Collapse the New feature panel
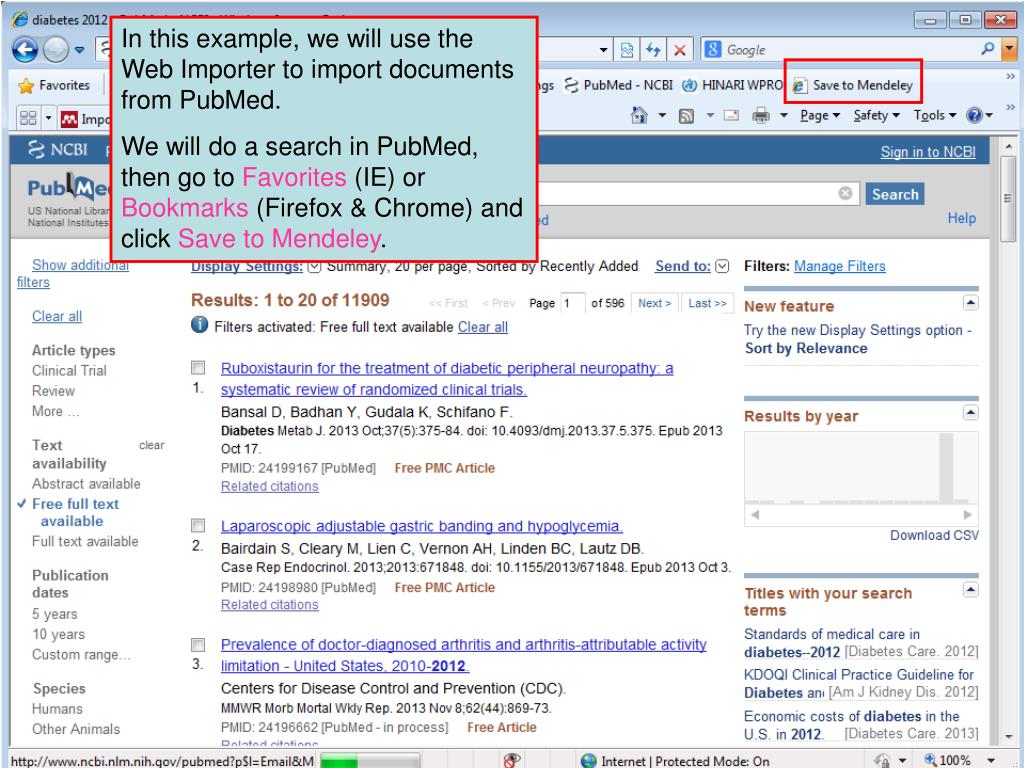 (x=970, y=302)
